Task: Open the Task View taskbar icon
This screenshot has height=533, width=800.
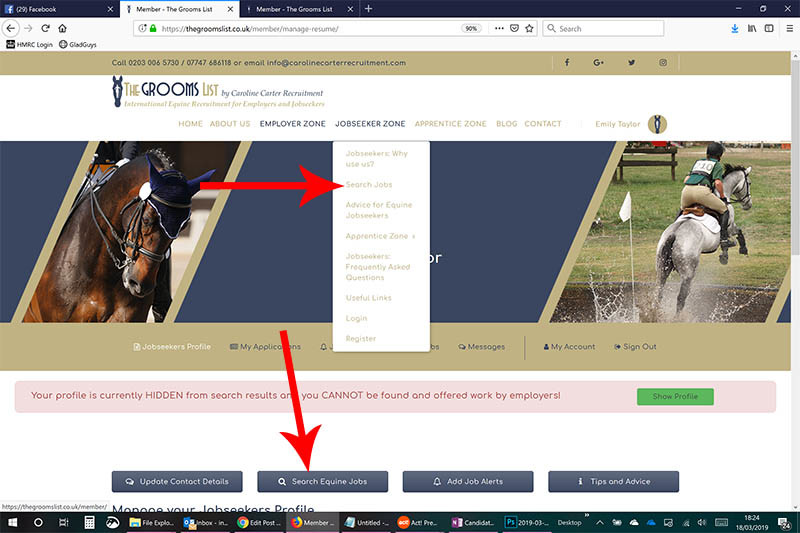Action: point(64,522)
